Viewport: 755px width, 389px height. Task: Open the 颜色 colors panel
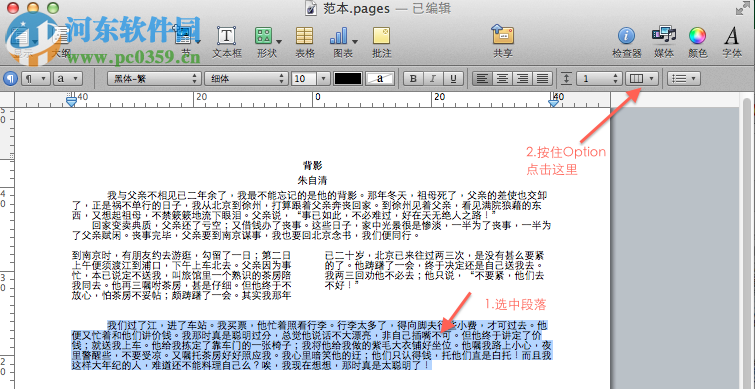pos(697,42)
